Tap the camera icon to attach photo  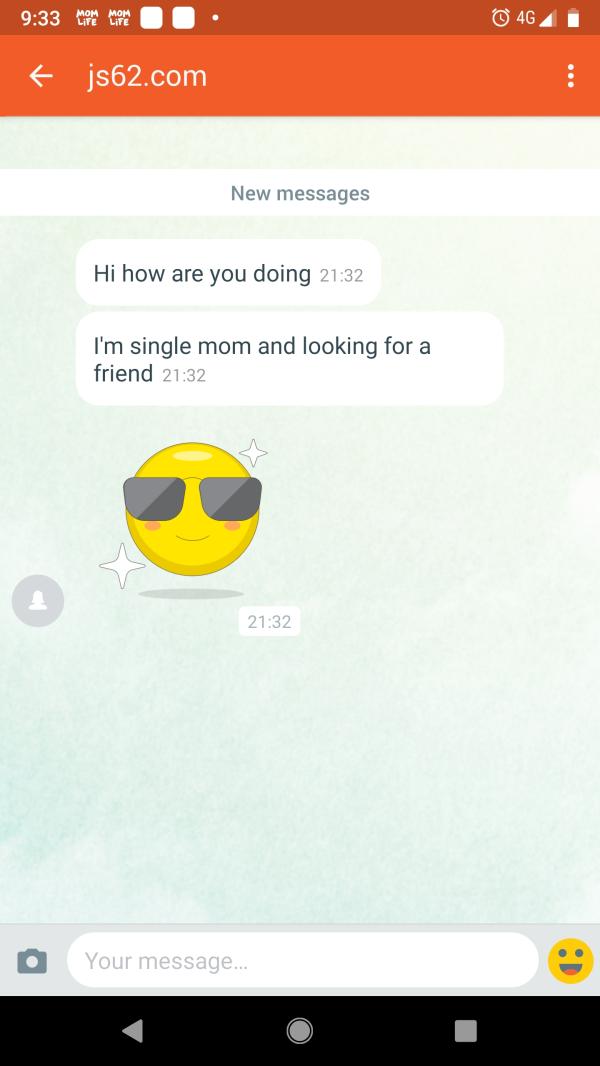click(32, 961)
